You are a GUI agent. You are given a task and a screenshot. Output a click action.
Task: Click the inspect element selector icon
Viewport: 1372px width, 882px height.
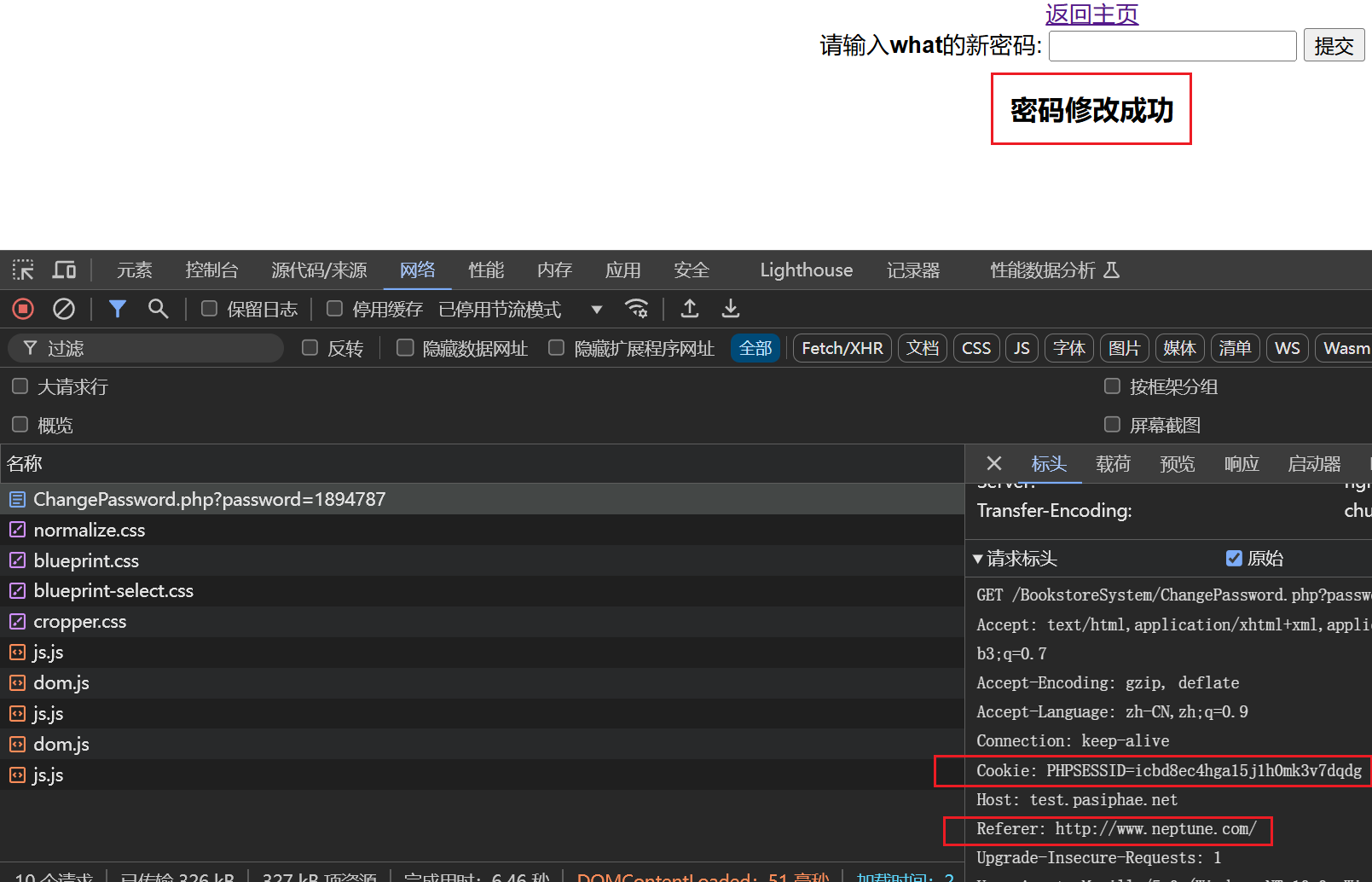(x=23, y=270)
